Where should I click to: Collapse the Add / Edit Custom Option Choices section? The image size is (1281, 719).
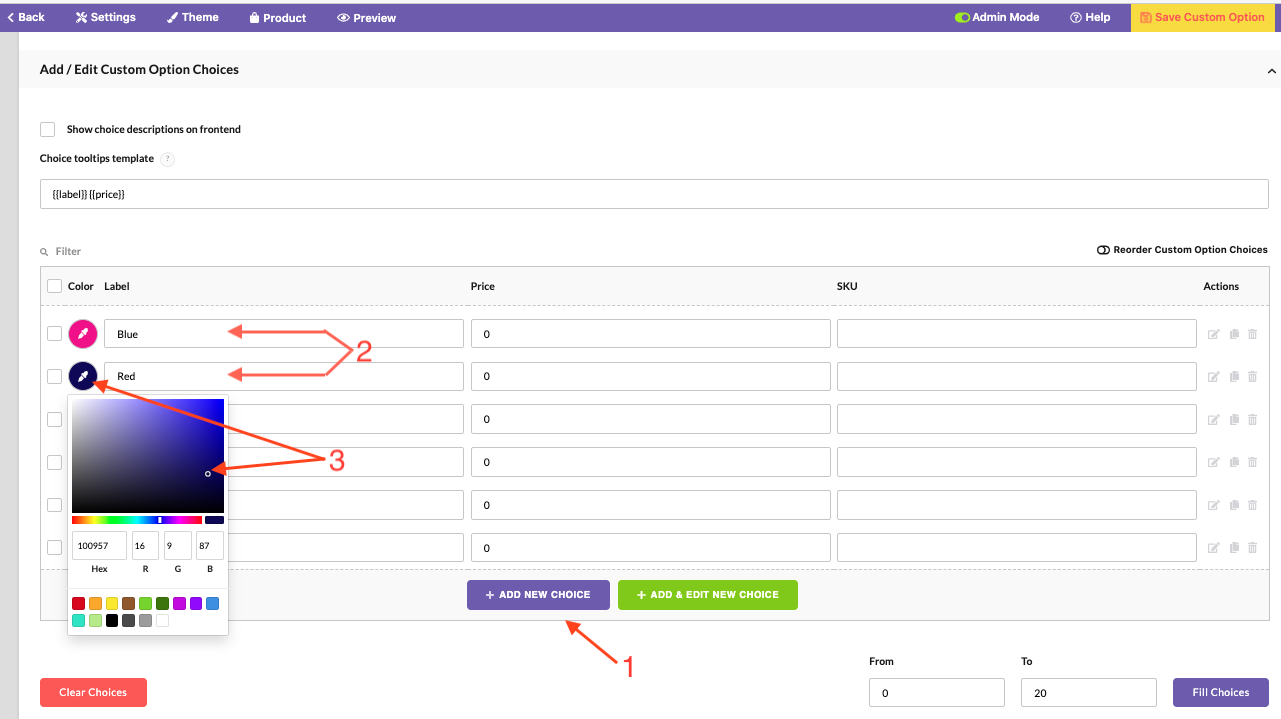point(1271,70)
